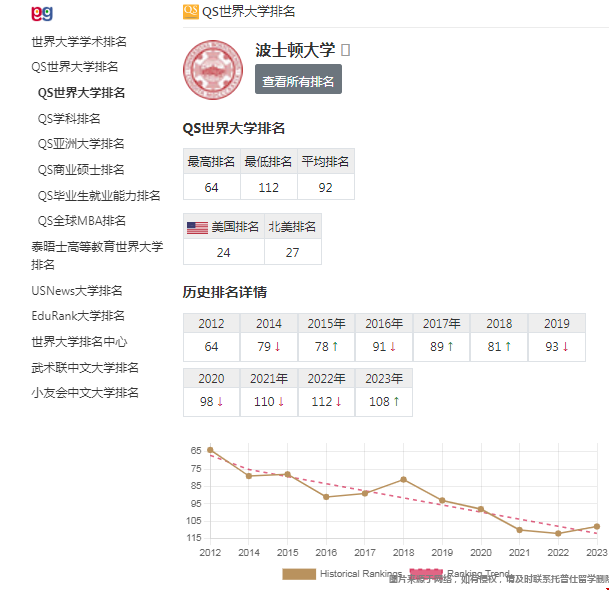The height and width of the screenshot is (590, 609).
Task: Open 泰晤士高等教育世界大学排名 link
Action: point(97,256)
